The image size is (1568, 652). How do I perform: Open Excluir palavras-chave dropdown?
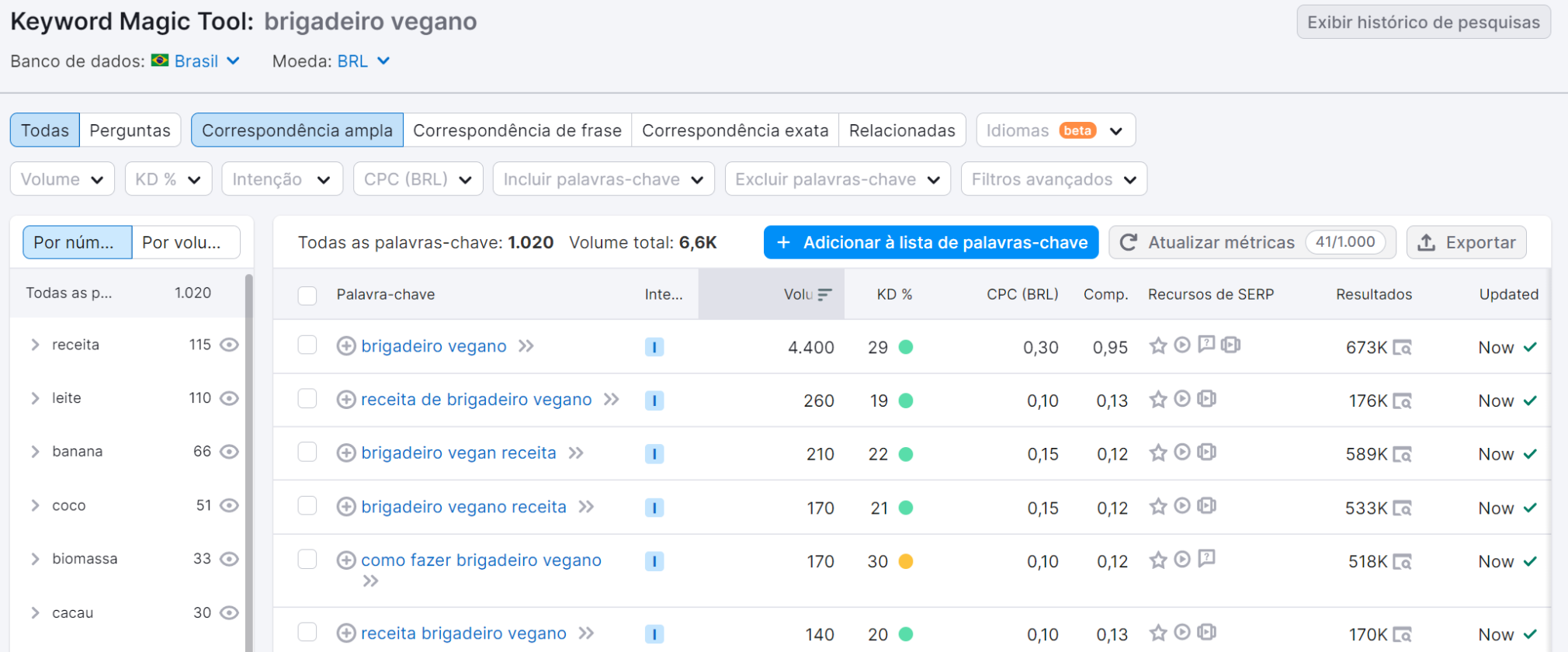click(x=838, y=179)
